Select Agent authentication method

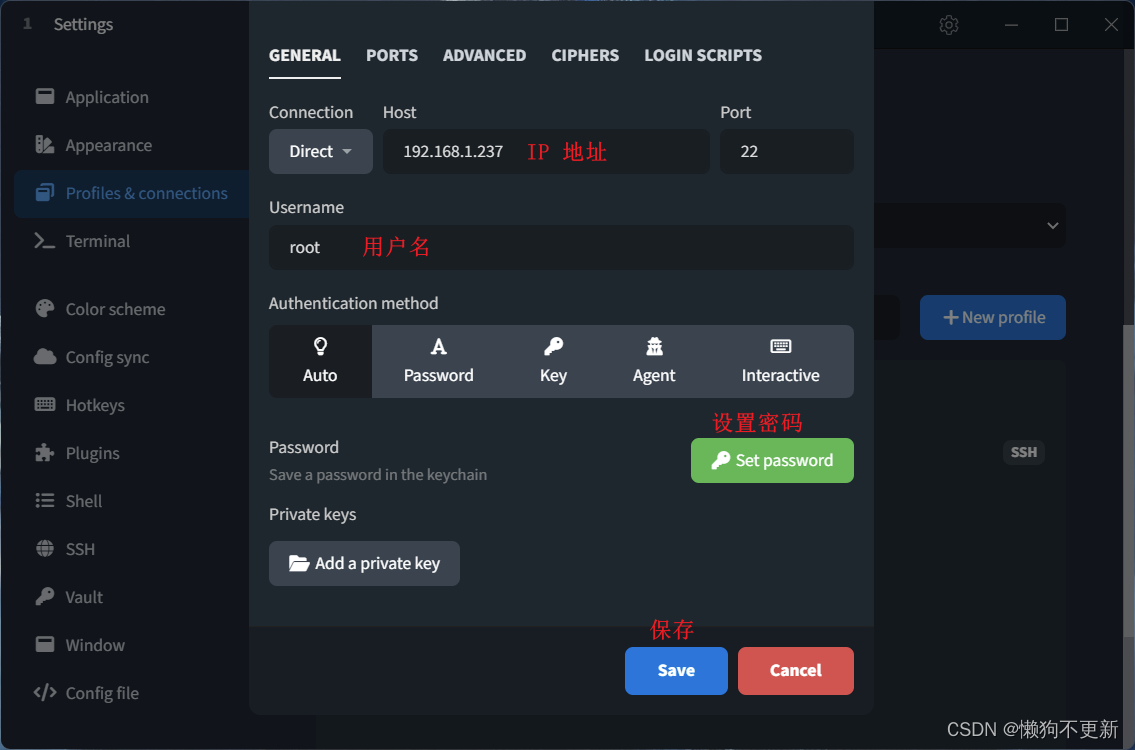point(654,361)
